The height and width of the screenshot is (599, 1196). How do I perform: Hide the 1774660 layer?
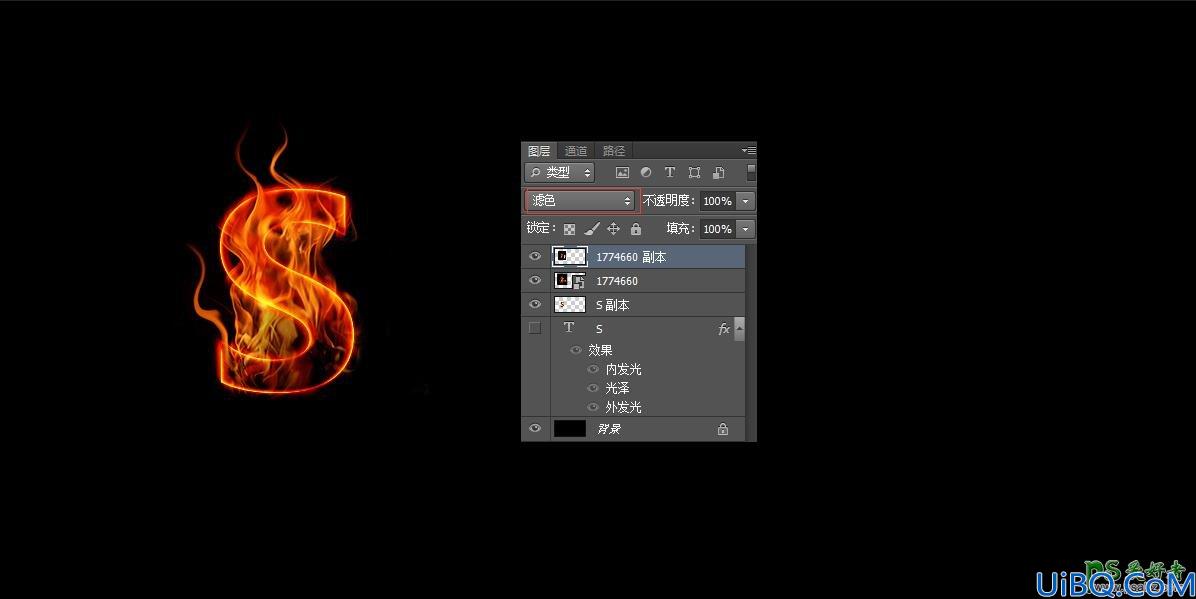535,280
